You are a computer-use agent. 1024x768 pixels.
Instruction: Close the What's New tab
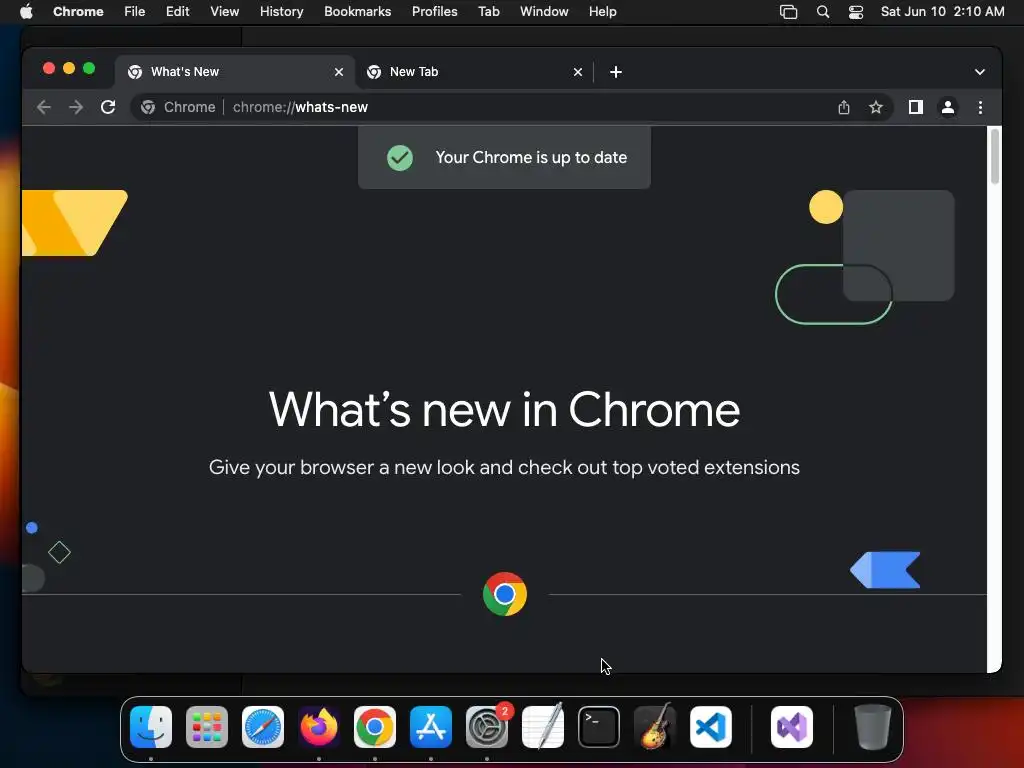tap(339, 72)
